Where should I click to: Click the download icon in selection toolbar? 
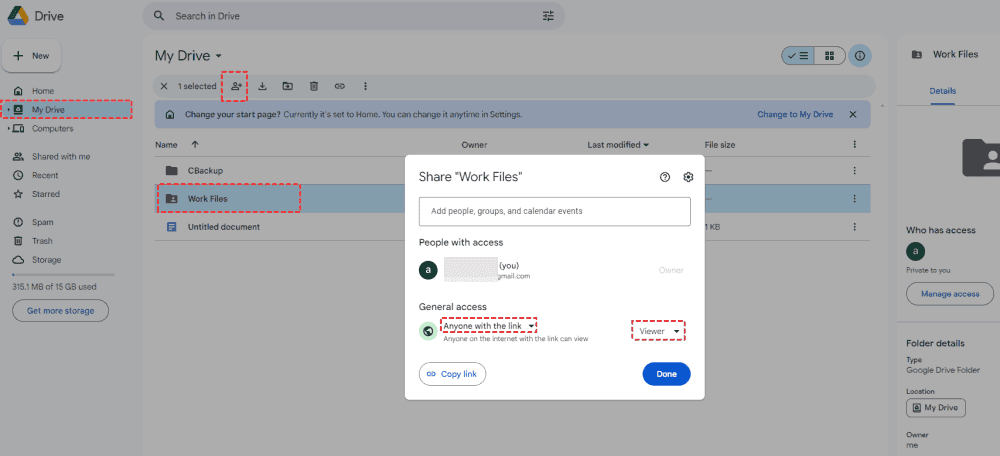(x=262, y=86)
